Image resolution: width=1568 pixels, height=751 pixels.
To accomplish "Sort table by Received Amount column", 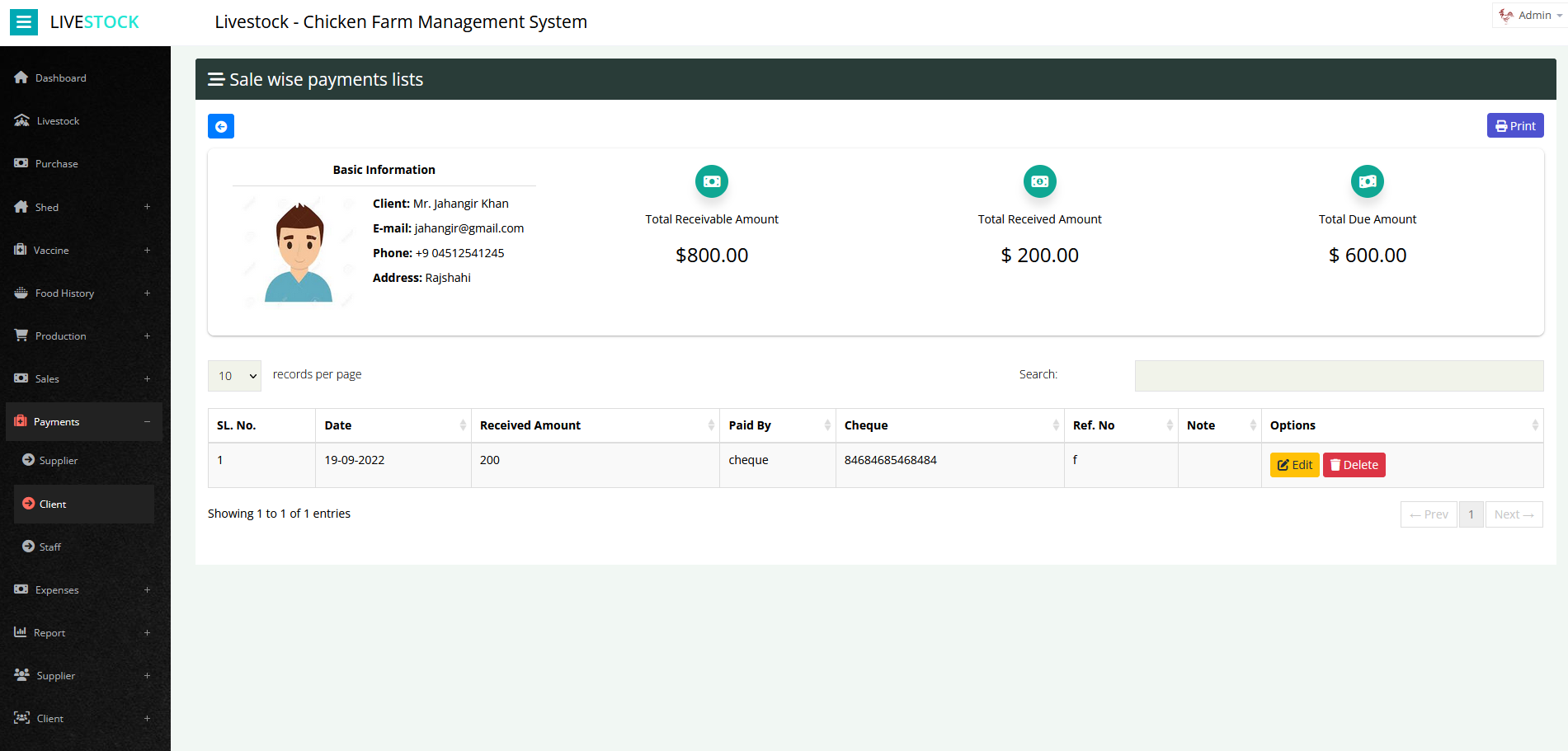I will click(x=594, y=425).
